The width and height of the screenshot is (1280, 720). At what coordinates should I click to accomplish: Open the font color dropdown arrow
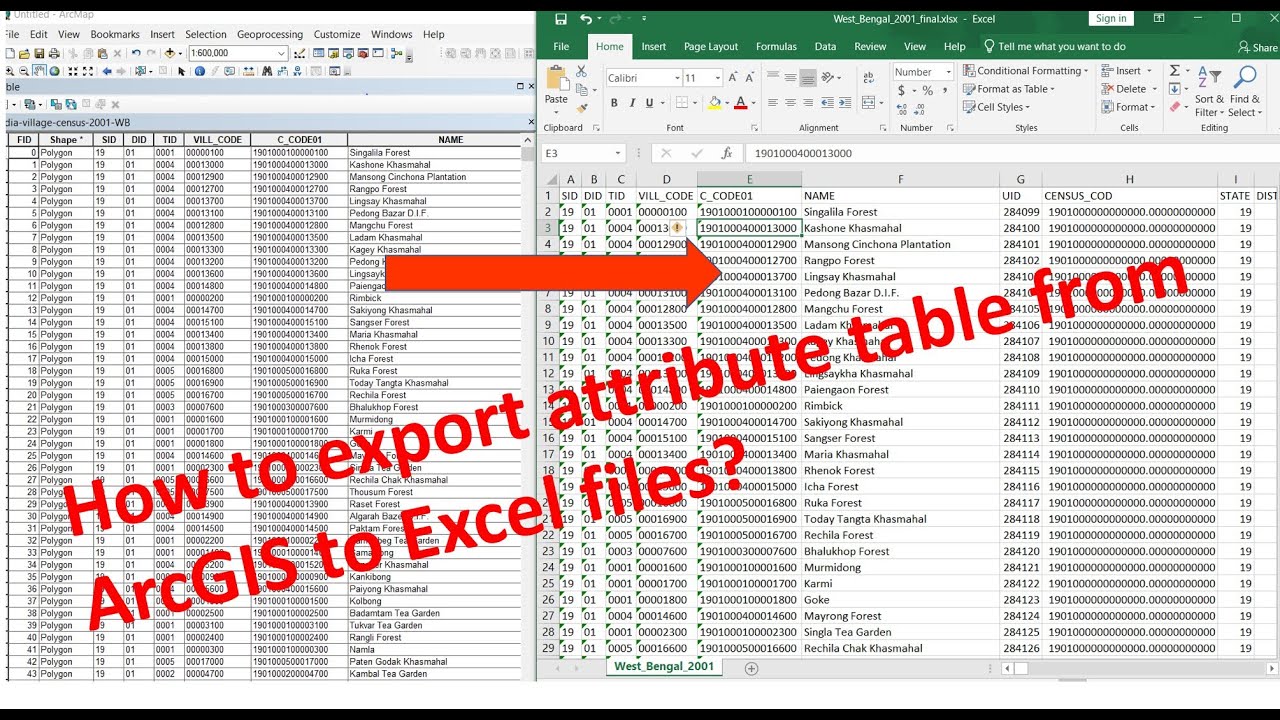pyautogui.click(x=752, y=103)
